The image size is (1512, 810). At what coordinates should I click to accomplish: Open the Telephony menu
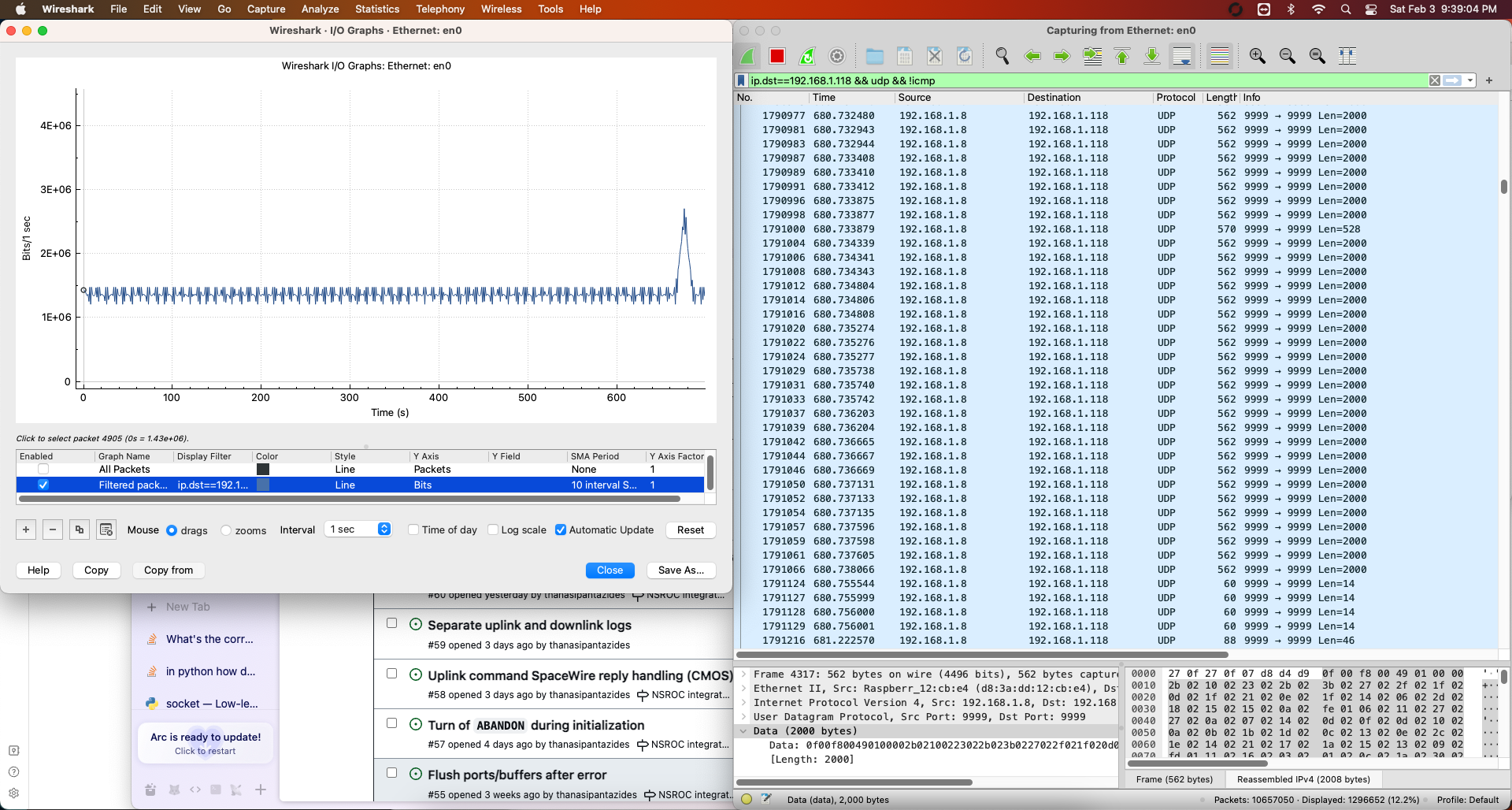click(440, 9)
